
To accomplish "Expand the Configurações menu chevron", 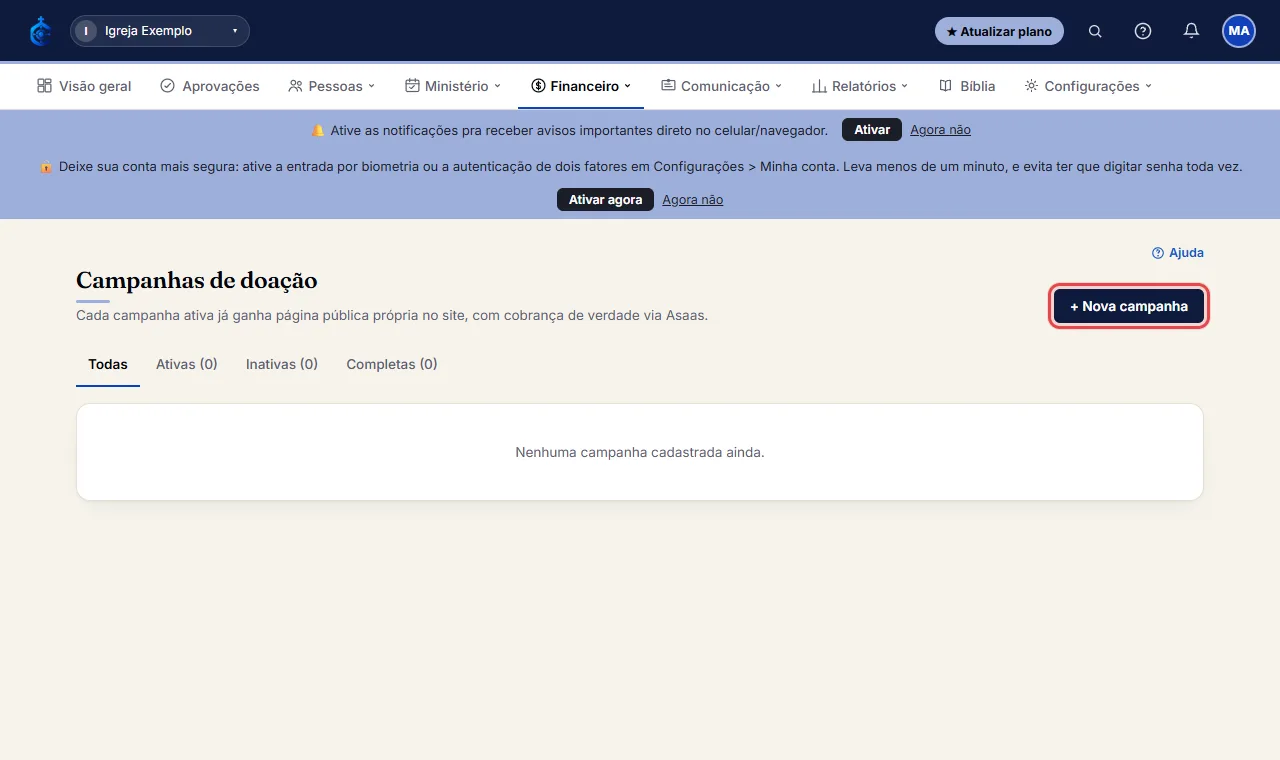I will click(1149, 86).
